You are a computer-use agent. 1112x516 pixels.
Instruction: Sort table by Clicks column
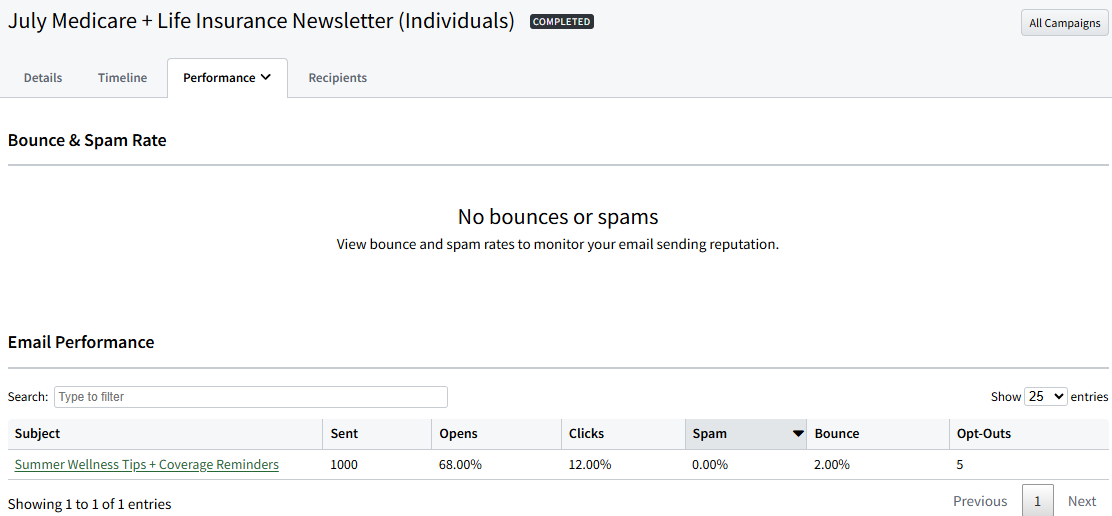pos(623,434)
